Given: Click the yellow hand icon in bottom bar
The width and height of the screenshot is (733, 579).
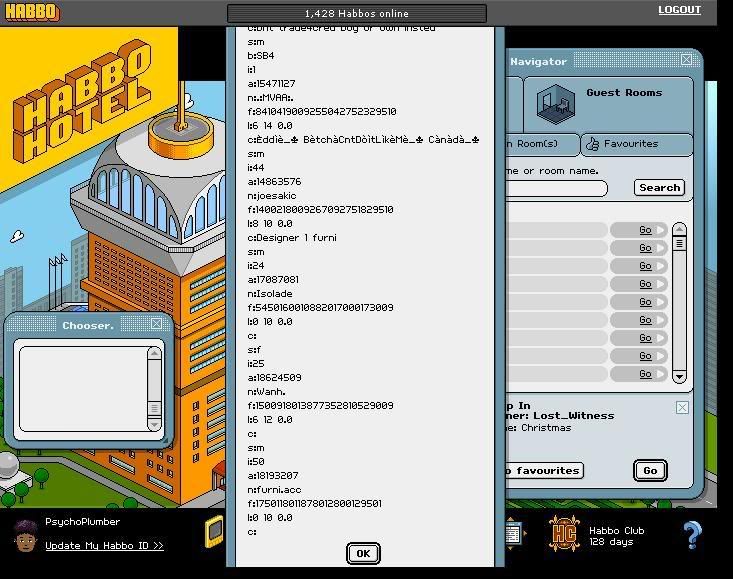Looking at the screenshot, I should click(214, 532).
